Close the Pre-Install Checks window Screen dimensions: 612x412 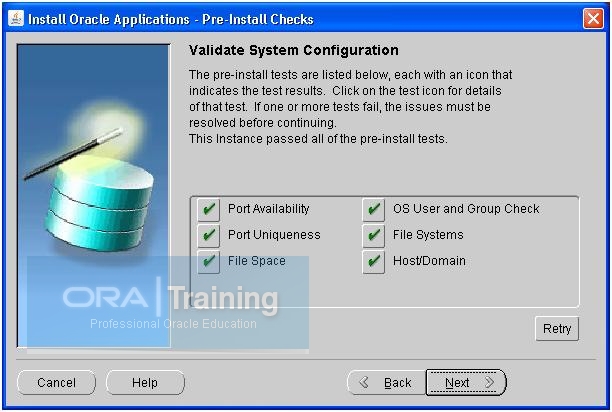pyautogui.click(x=593, y=18)
